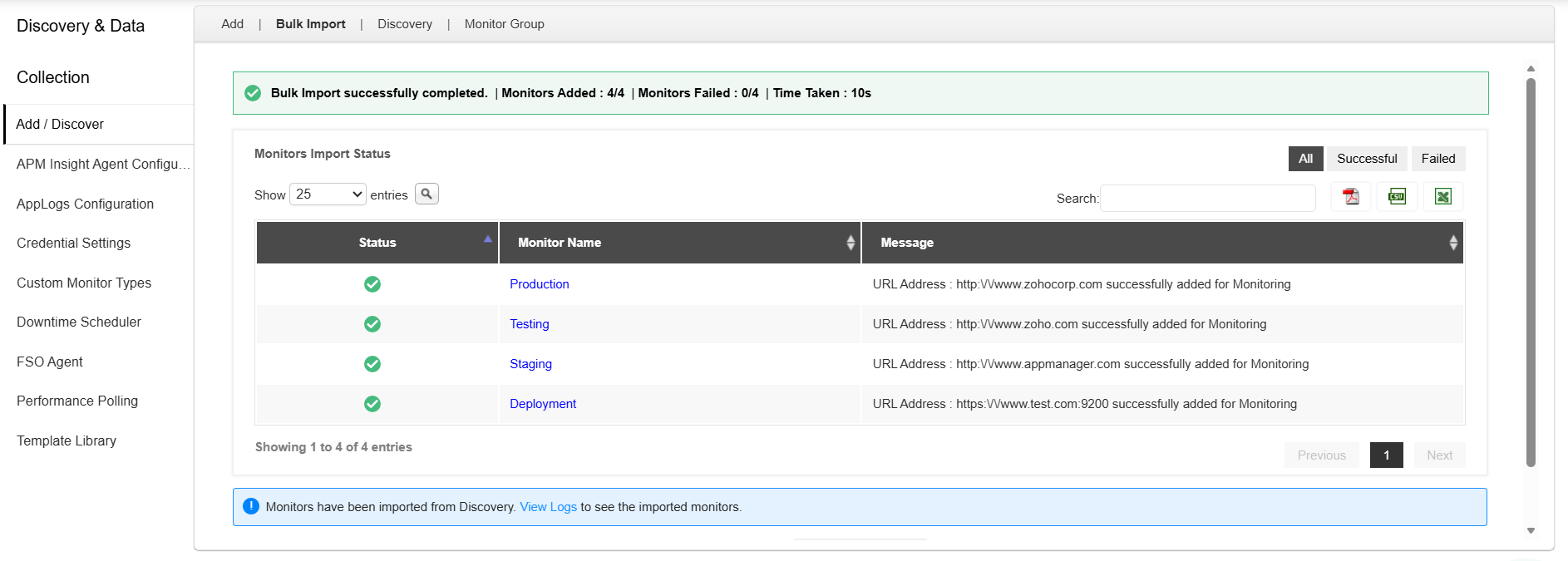Open the Monitor Group tab
This screenshot has width=1568, height=561.
(x=505, y=24)
